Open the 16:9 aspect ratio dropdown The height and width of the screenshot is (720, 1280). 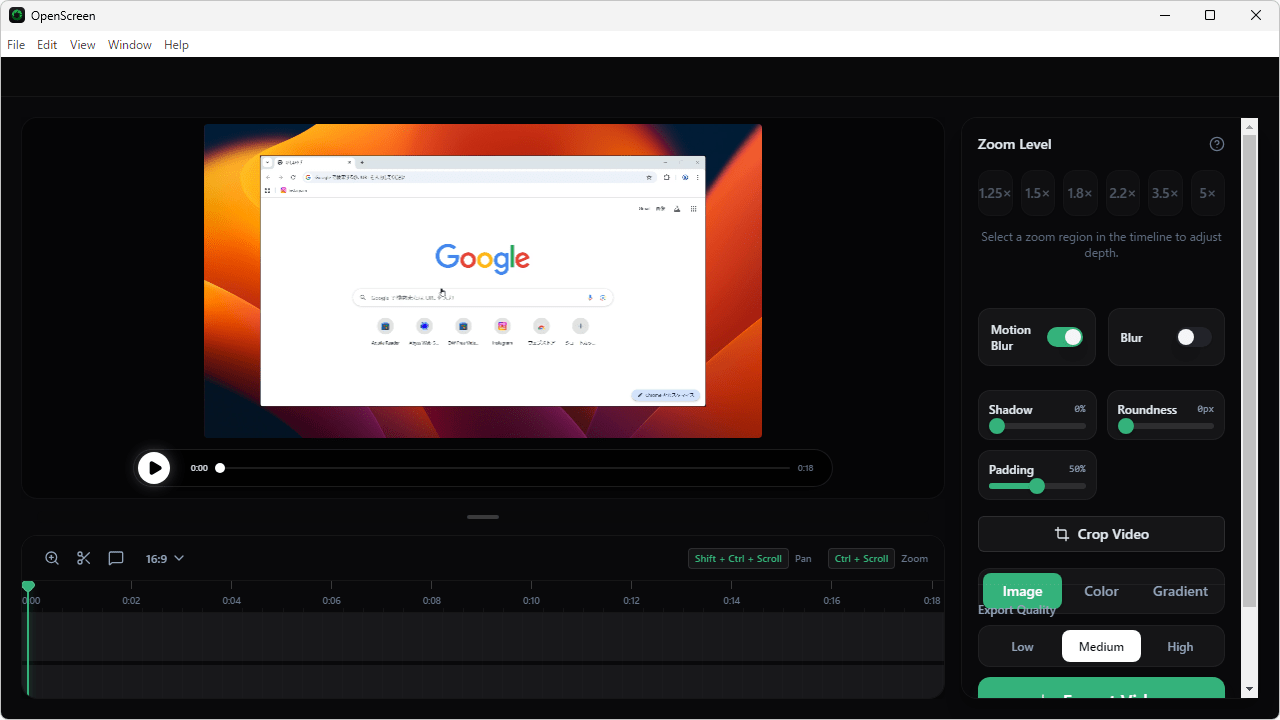pyautogui.click(x=164, y=558)
